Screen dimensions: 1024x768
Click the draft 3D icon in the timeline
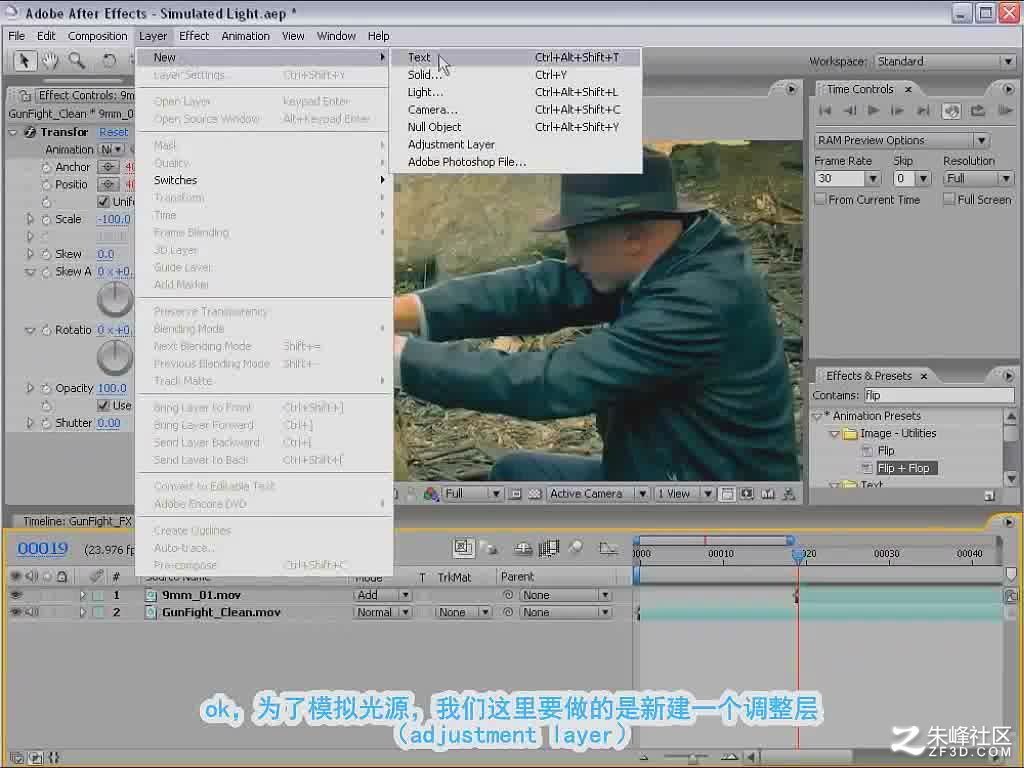(x=490, y=549)
